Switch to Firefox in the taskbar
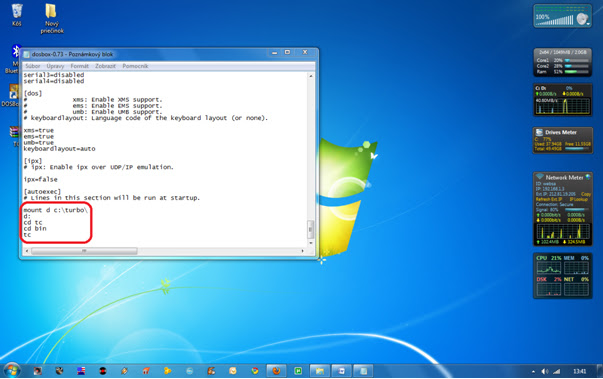The height and width of the screenshot is (379, 603). (x=276, y=371)
